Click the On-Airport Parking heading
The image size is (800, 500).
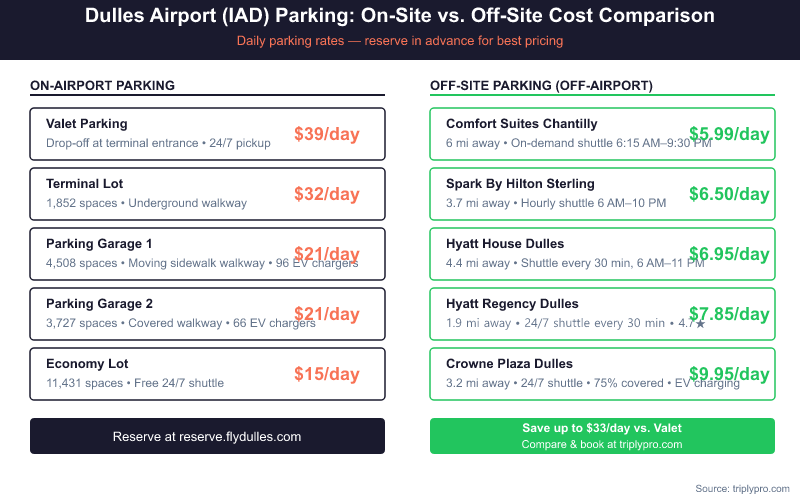click(x=103, y=86)
